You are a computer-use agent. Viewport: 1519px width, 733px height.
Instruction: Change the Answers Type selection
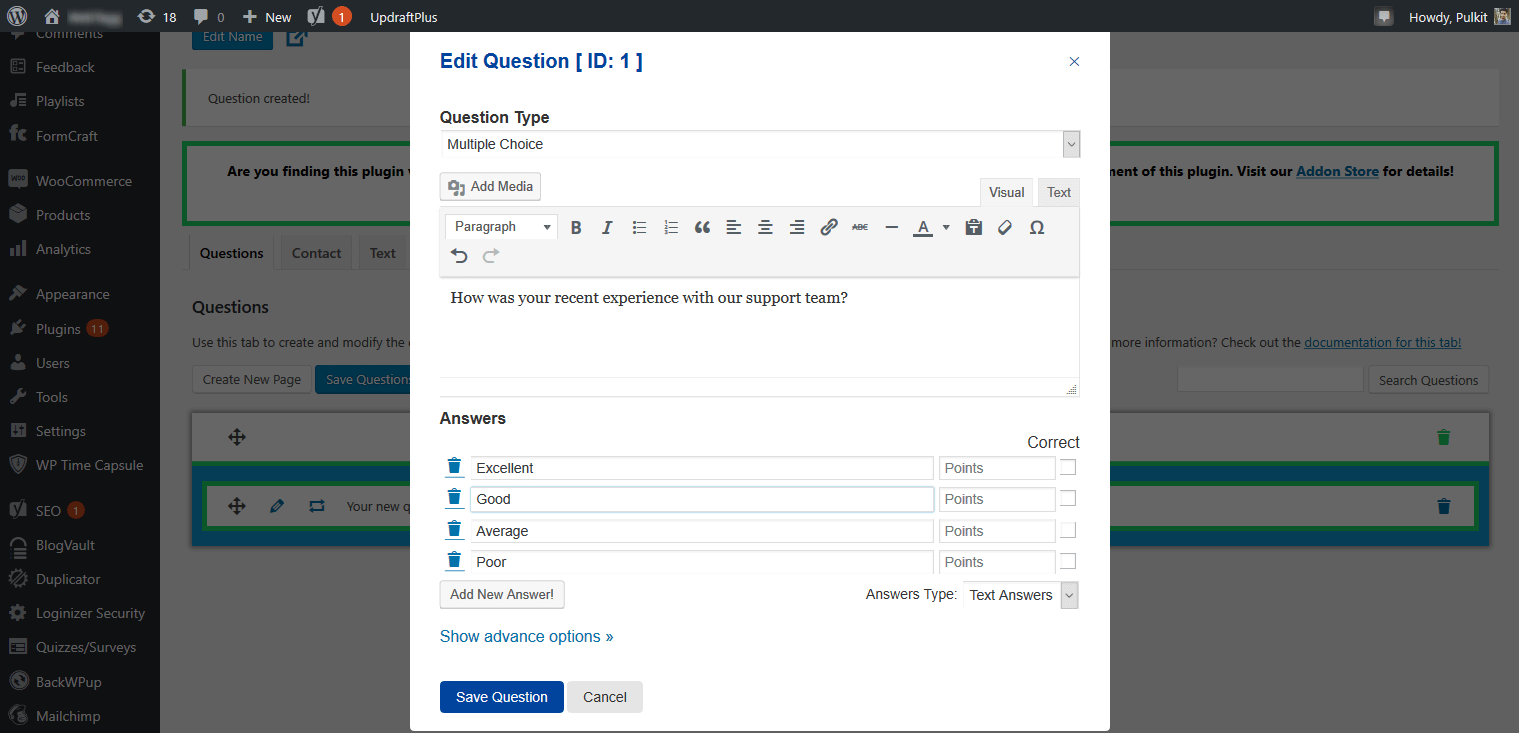click(x=1068, y=594)
